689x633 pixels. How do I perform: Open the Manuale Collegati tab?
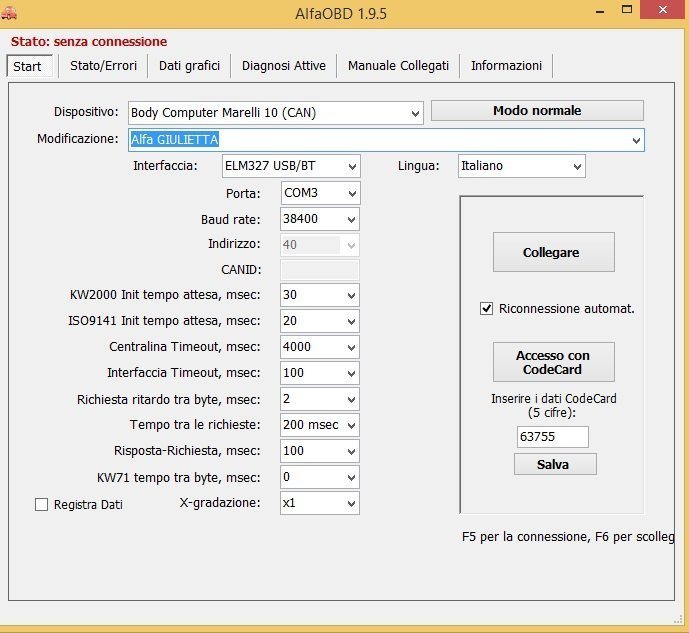pyautogui.click(x=398, y=66)
